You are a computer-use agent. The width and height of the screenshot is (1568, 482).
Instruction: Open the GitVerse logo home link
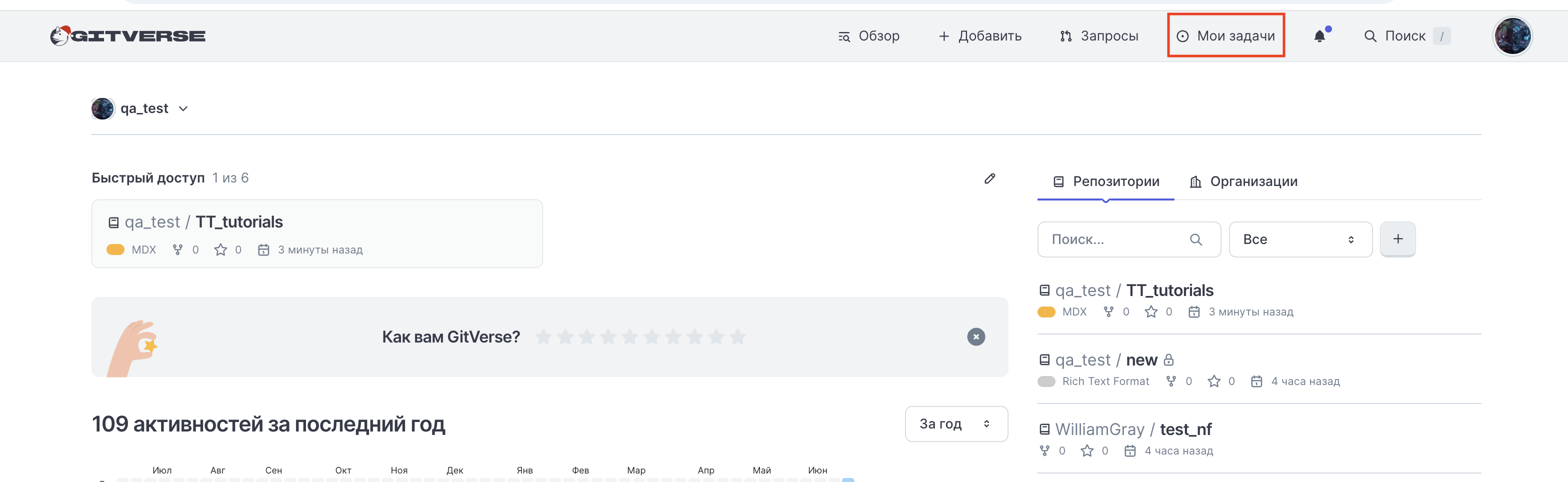click(128, 36)
